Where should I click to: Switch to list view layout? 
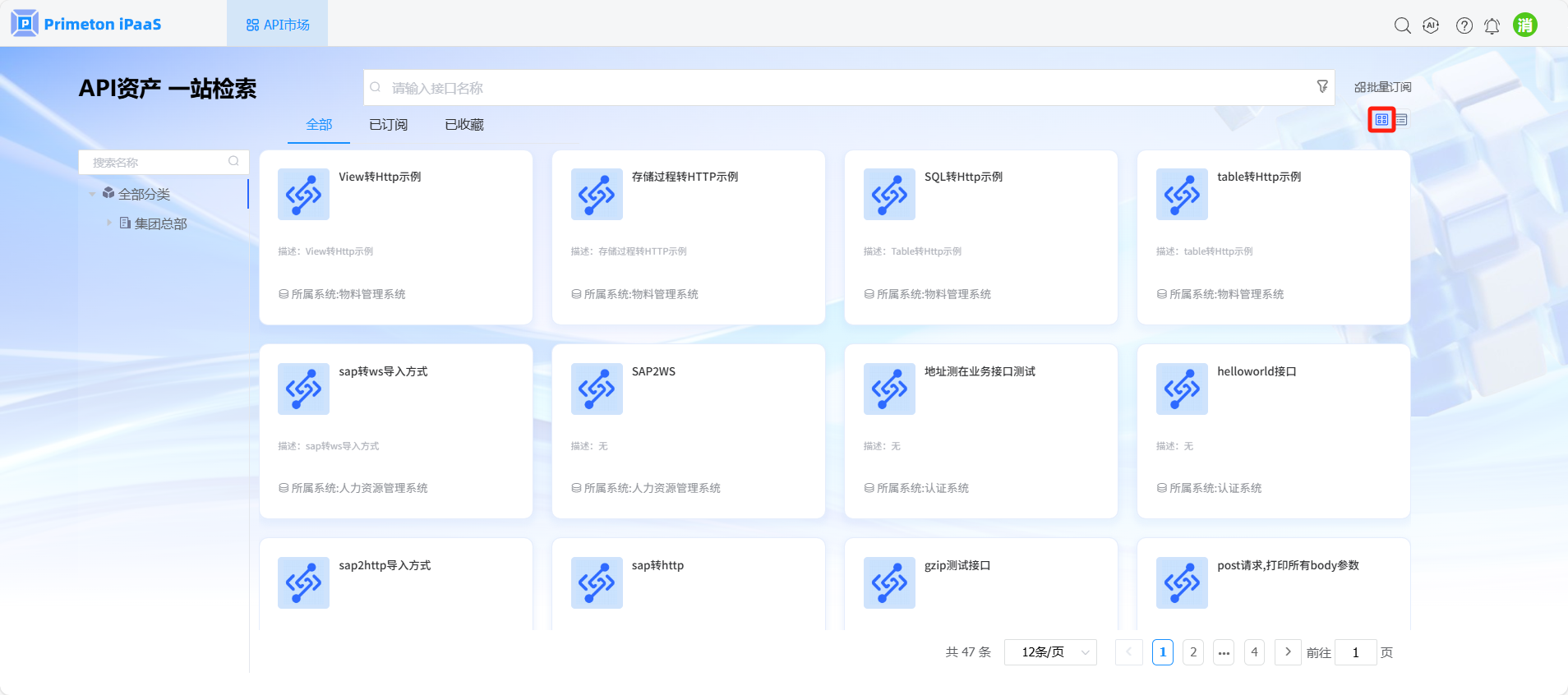click(1401, 120)
